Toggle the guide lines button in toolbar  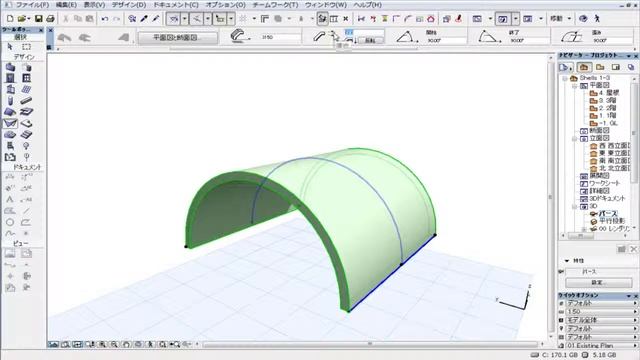point(174,19)
